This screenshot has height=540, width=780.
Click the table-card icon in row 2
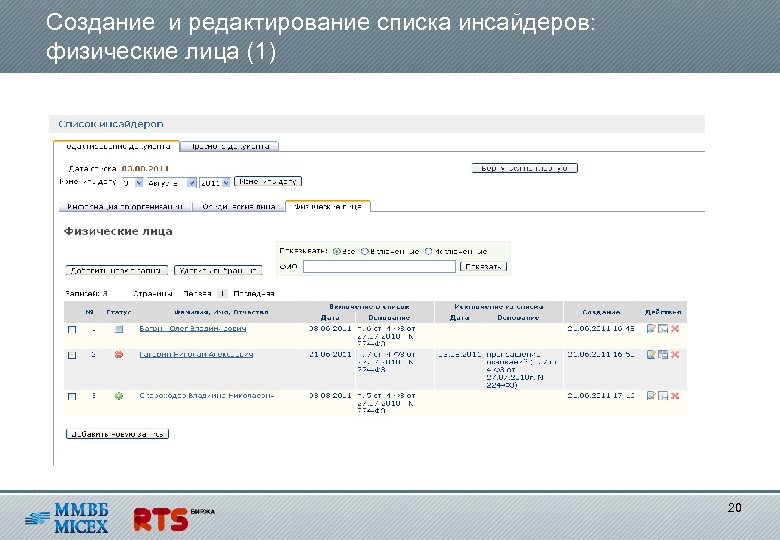(663, 354)
